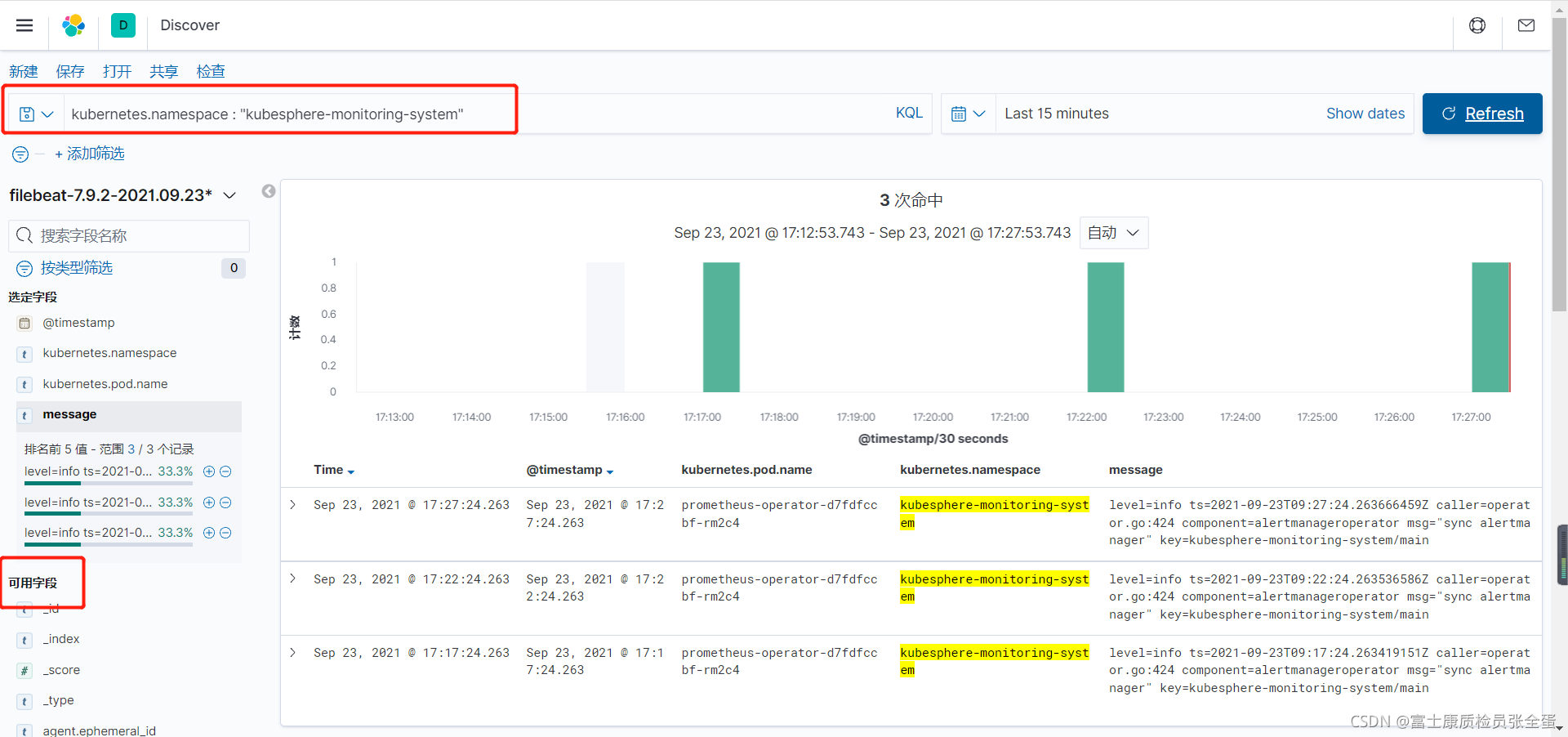
Task: Exclude second message value minus icon
Action: (226, 502)
